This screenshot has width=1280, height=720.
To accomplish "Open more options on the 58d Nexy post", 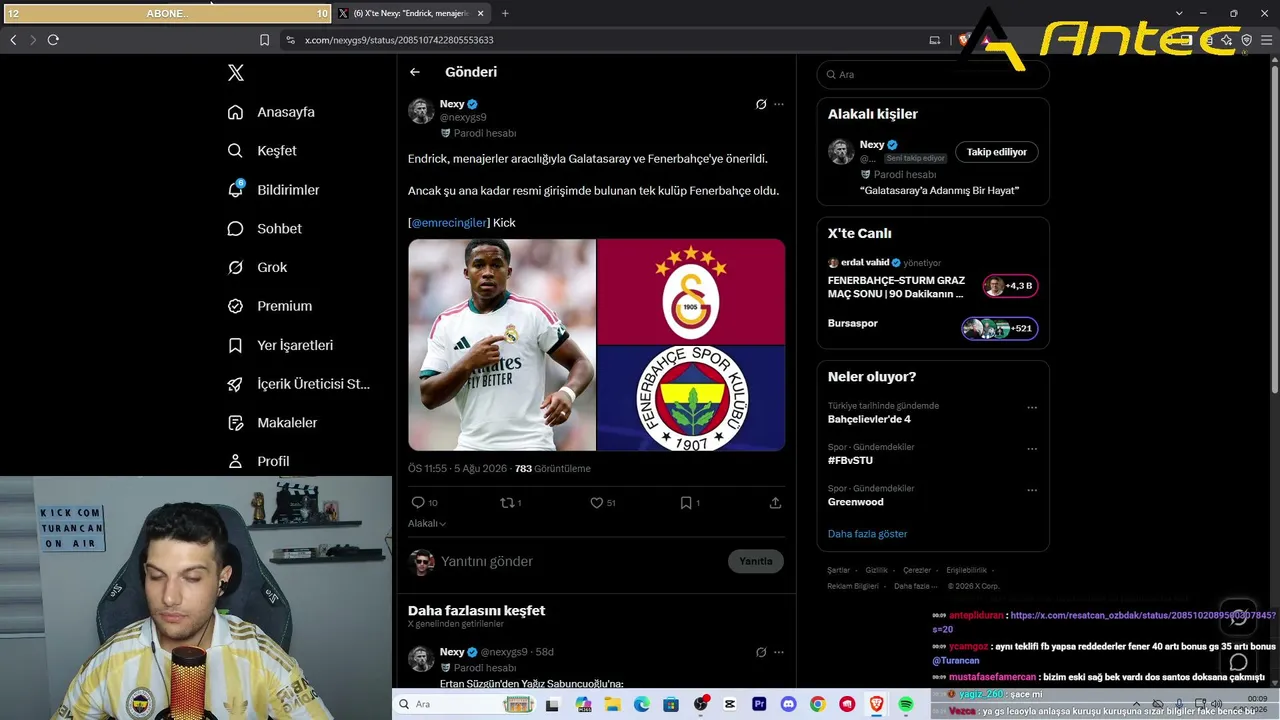I will [x=779, y=652].
